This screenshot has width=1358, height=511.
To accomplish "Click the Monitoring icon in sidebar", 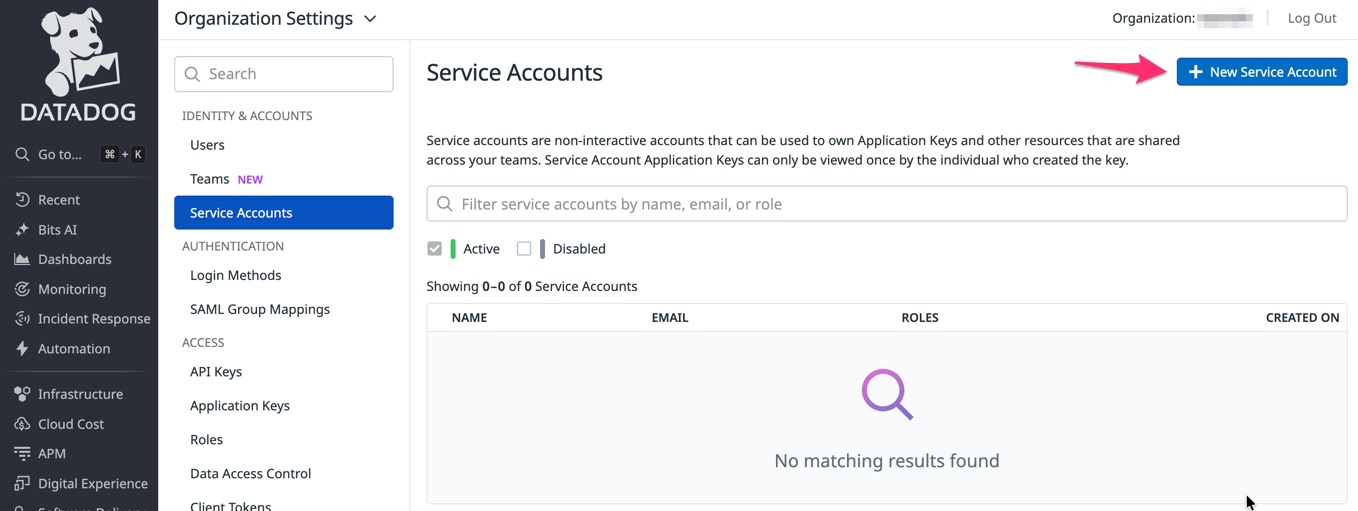I will click(22, 289).
